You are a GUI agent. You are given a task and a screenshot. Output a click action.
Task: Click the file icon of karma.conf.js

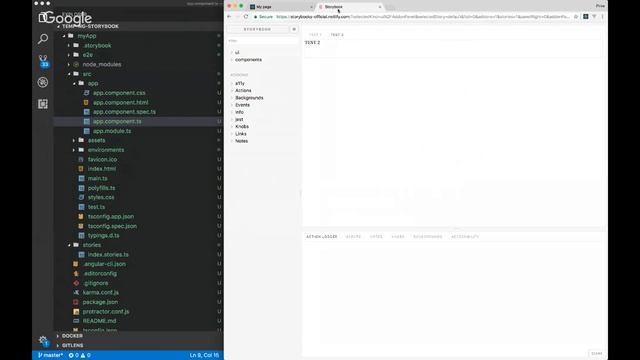click(76, 293)
